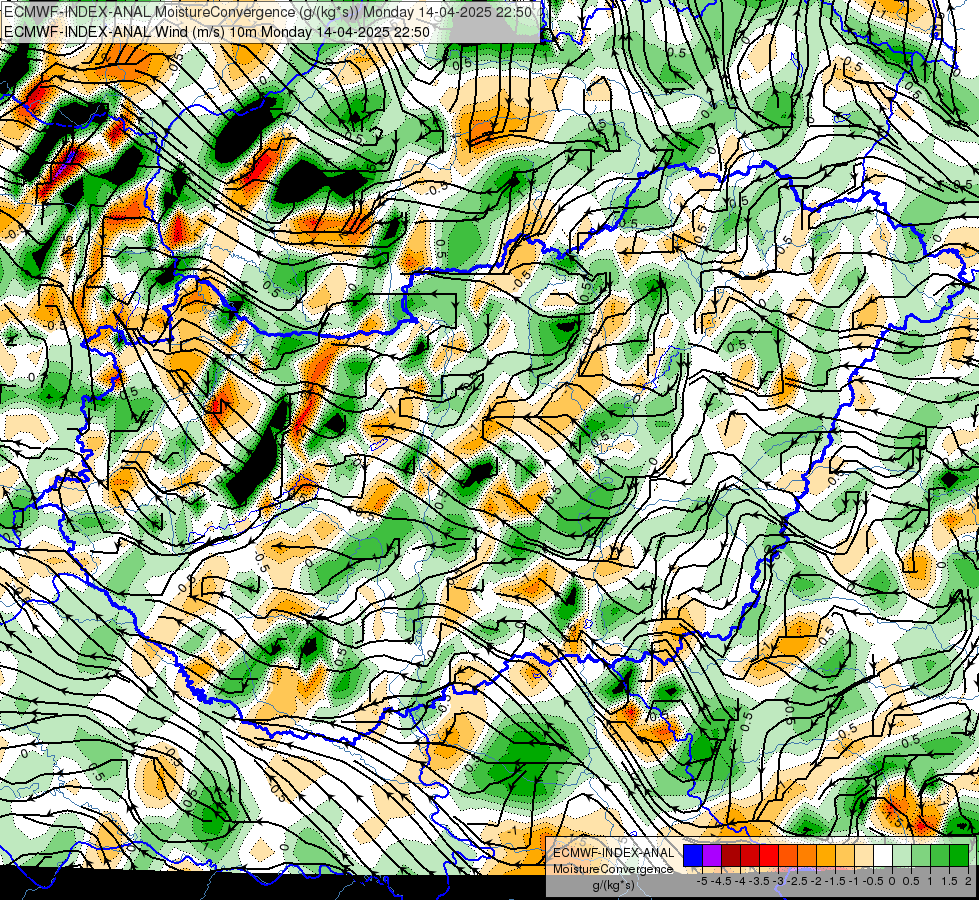Click the -3 legend tick label
The image size is (979, 900).
777,881
